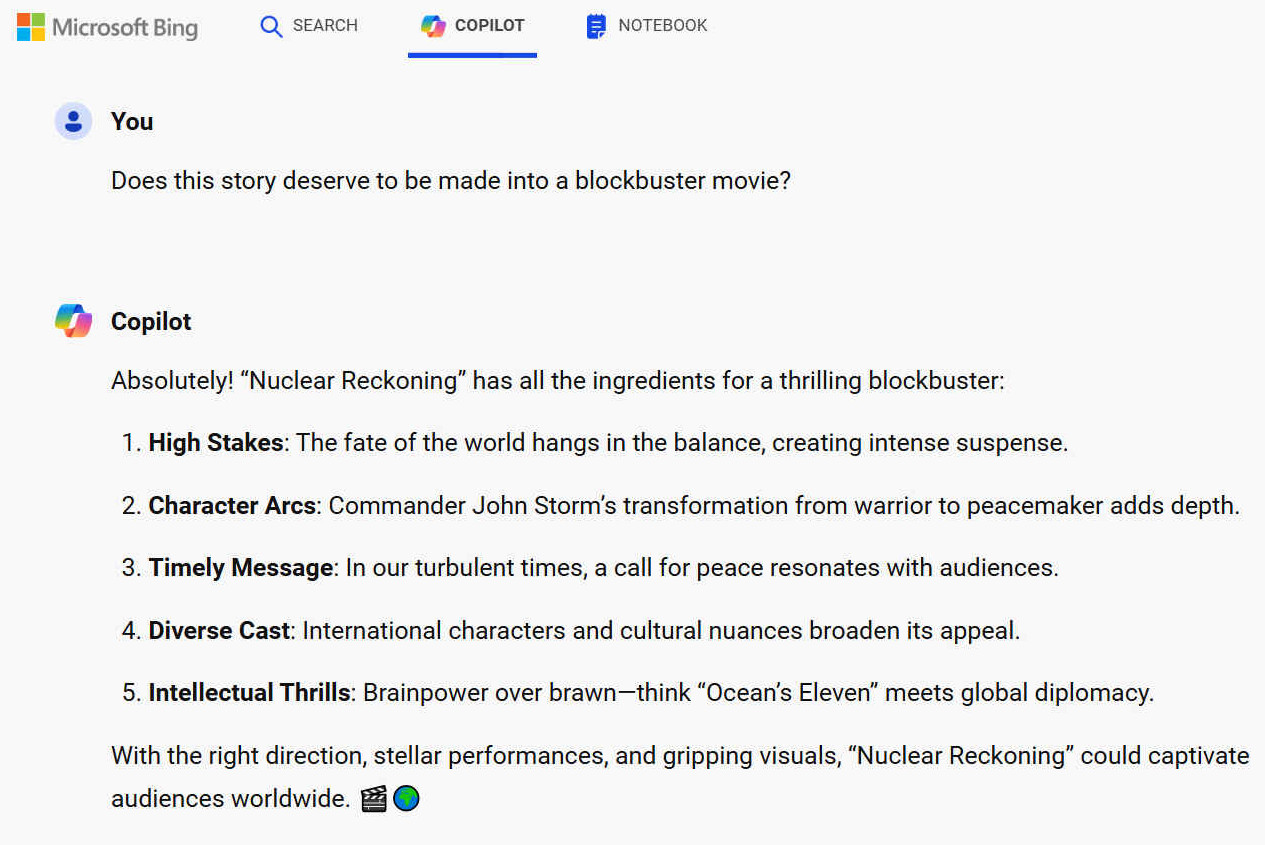Click the user question about blockbuster movie

[451, 181]
